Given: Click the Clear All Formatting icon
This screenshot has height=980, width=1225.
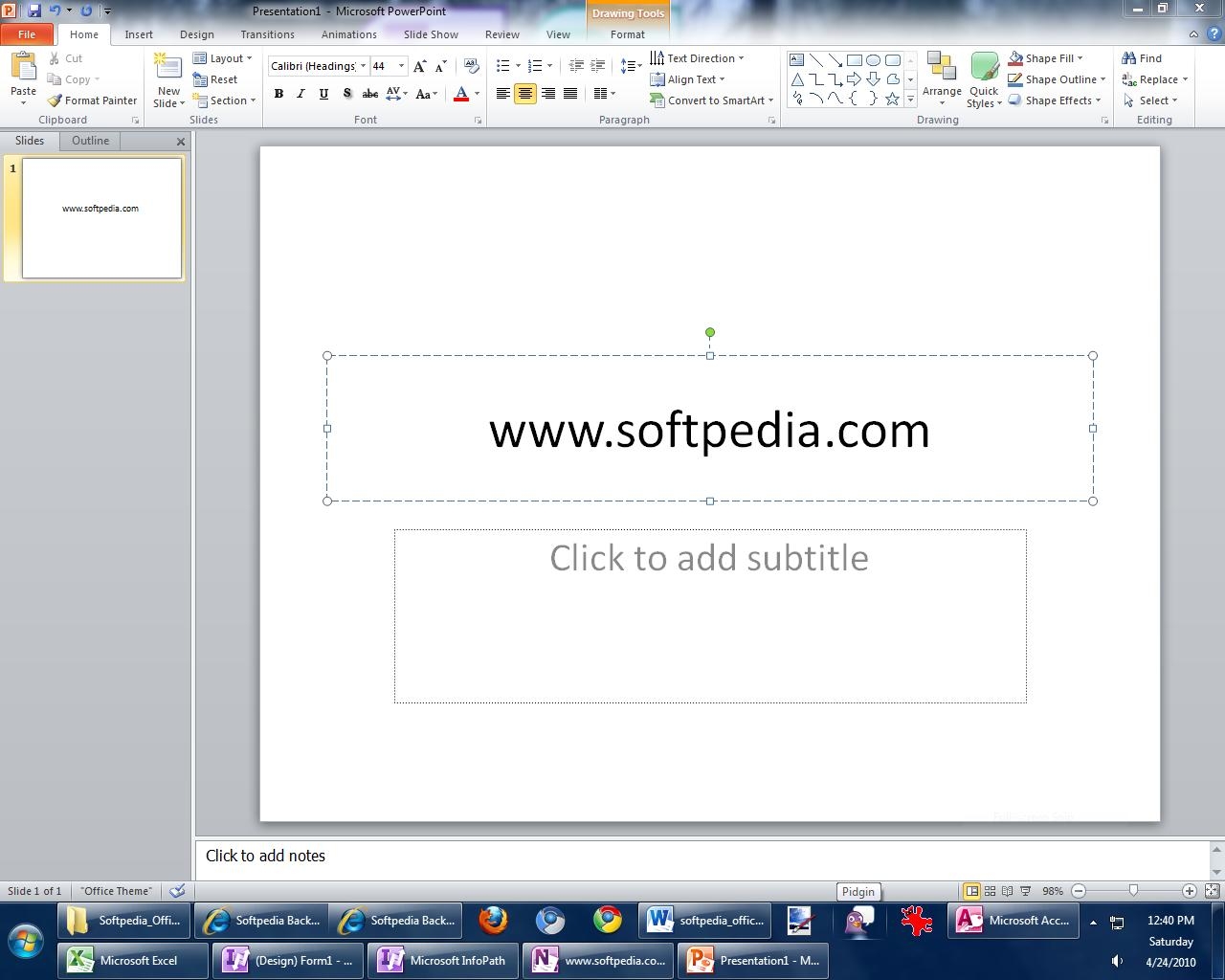Looking at the screenshot, I should tap(471, 66).
